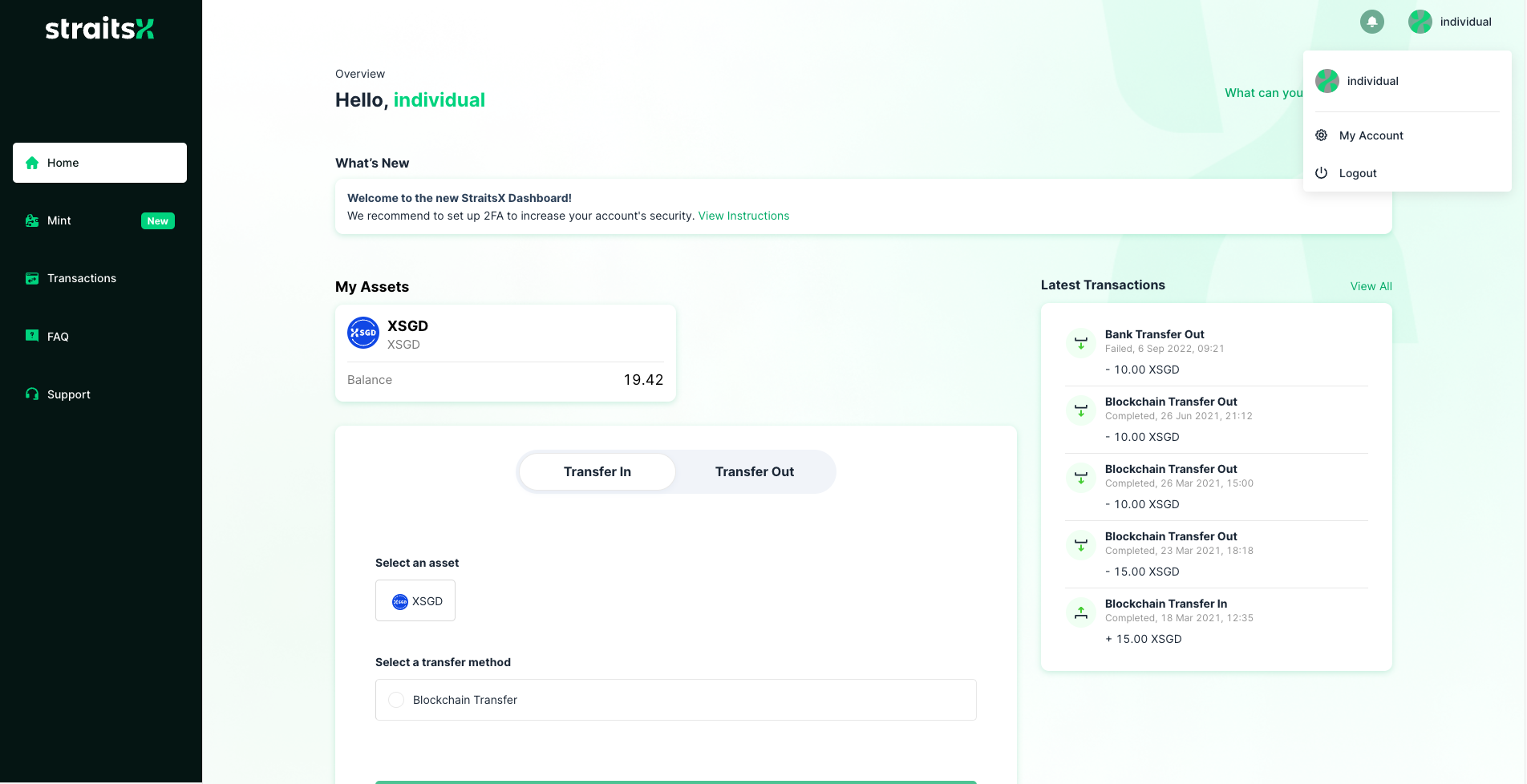The width and height of the screenshot is (1527, 784).
Task: Open Blockchain Transfer Out from 23 Mar 2021
Action: click(1217, 554)
